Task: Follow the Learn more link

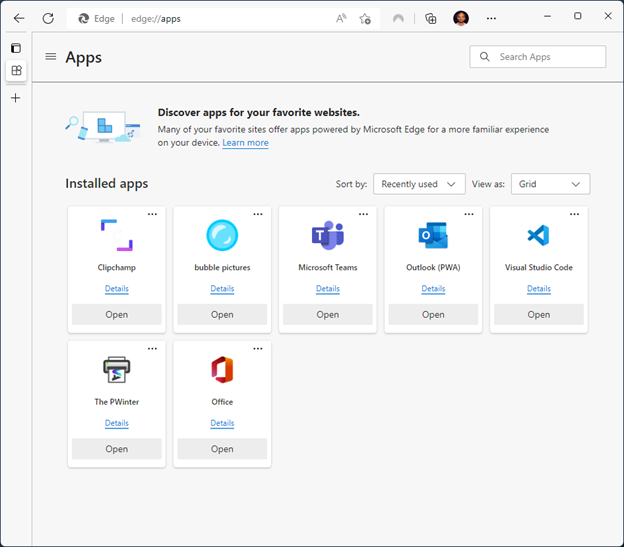Action: 245,143
